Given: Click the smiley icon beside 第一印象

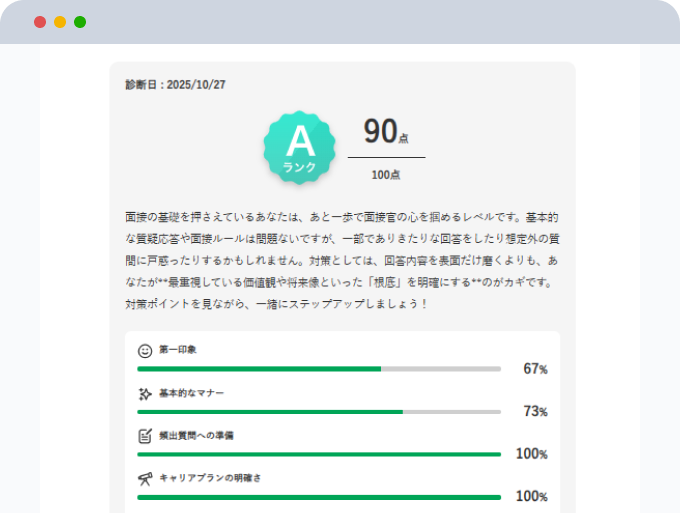Looking at the screenshot, I should point(145,351).
